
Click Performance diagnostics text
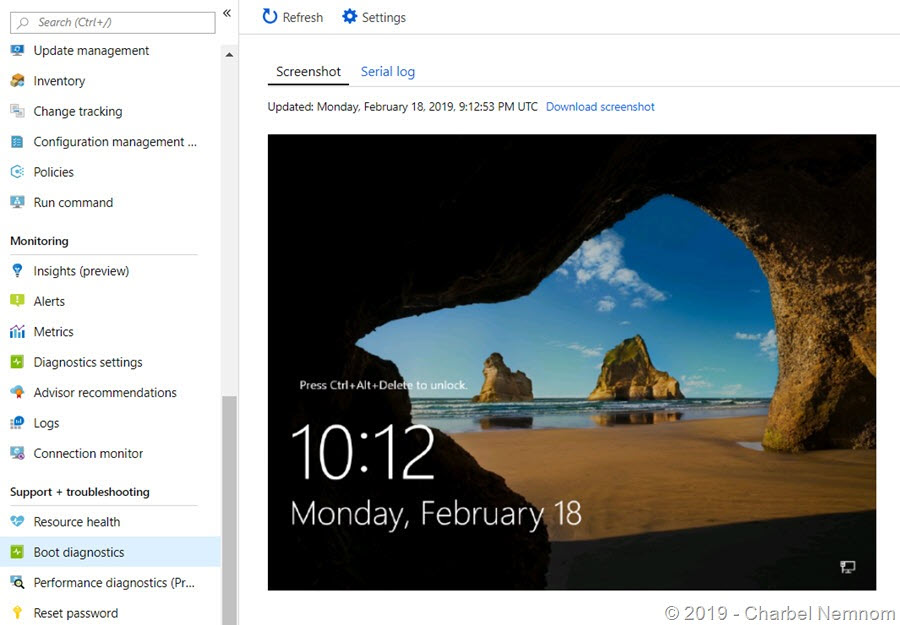pos(114,583)
